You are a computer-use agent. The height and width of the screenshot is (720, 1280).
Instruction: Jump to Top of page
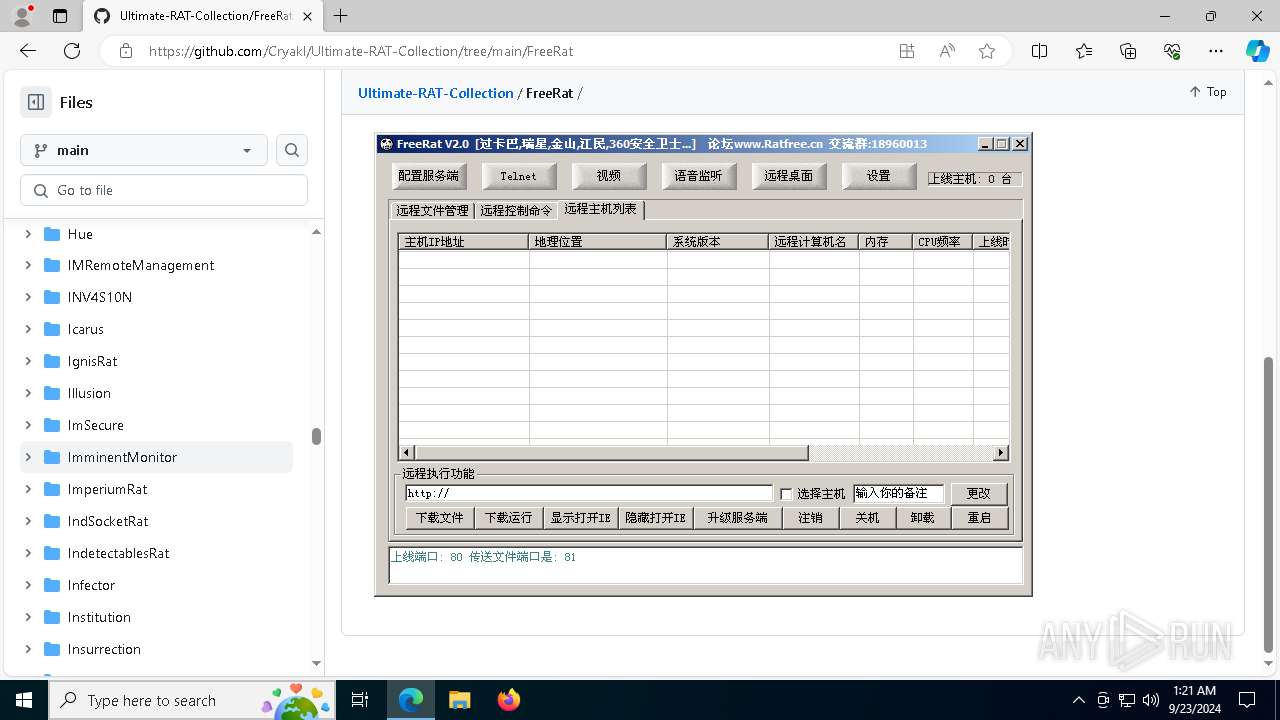coord(1207,92)
